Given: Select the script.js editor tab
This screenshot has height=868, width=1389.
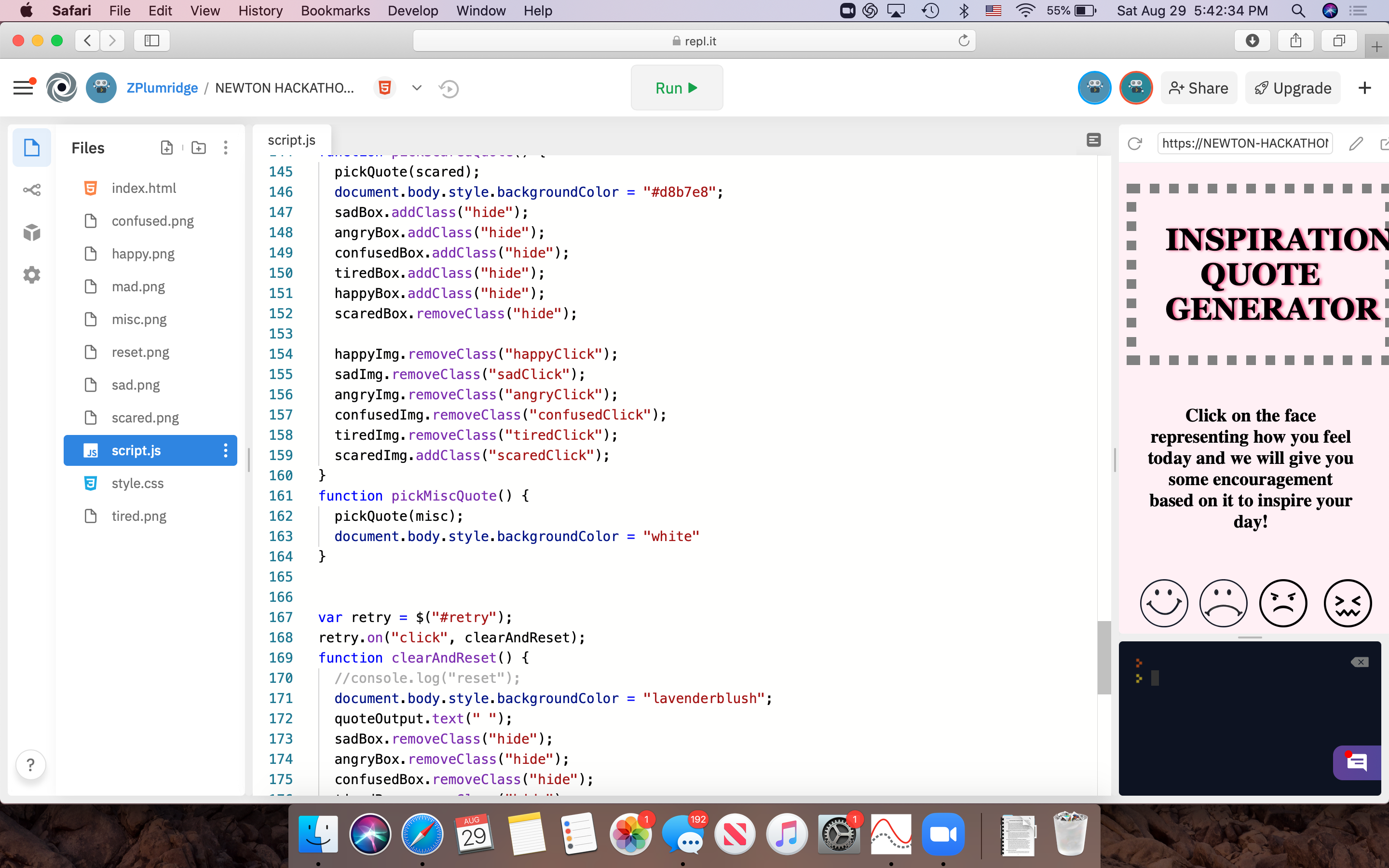Looking at the screenshot, I should (x=292, y=140).
